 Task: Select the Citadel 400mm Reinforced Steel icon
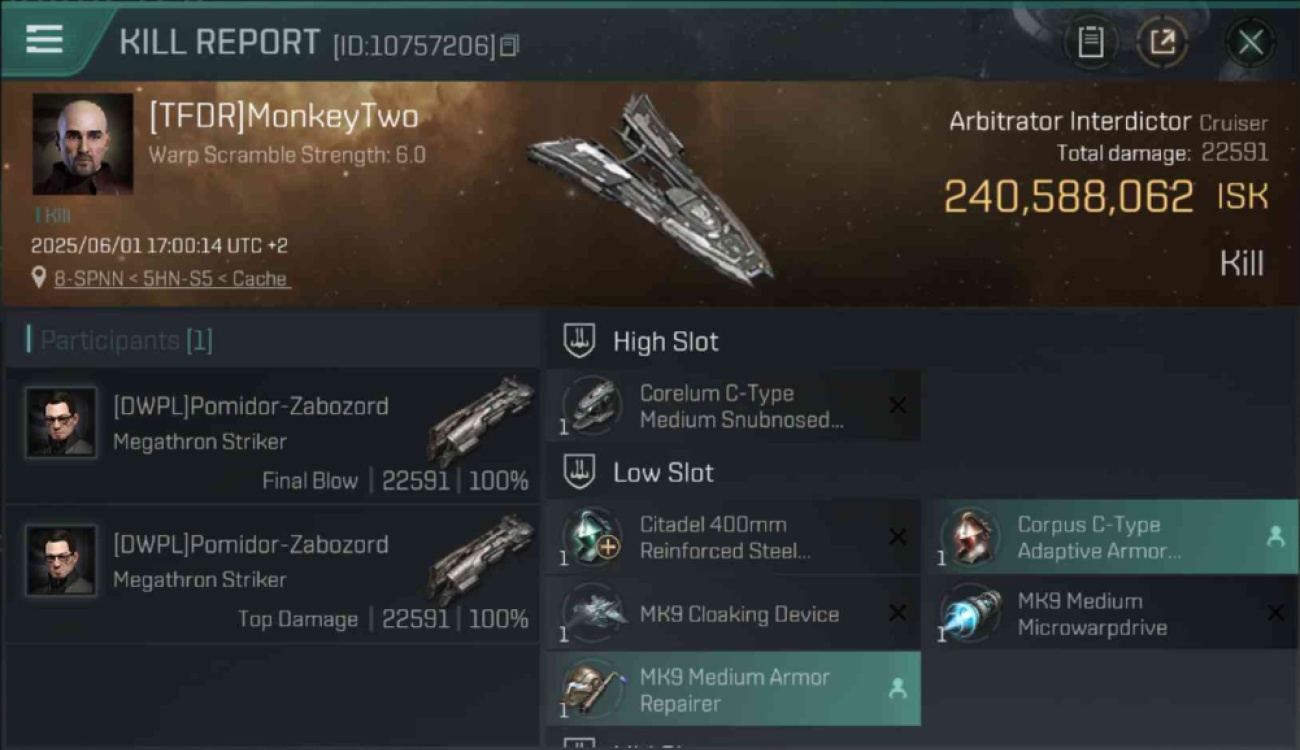(x=591, y=537)
